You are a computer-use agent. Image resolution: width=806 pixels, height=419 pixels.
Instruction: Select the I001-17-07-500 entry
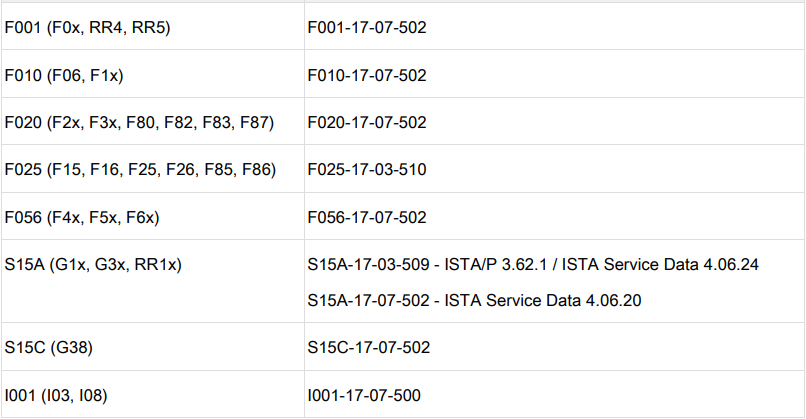(364, 395)
